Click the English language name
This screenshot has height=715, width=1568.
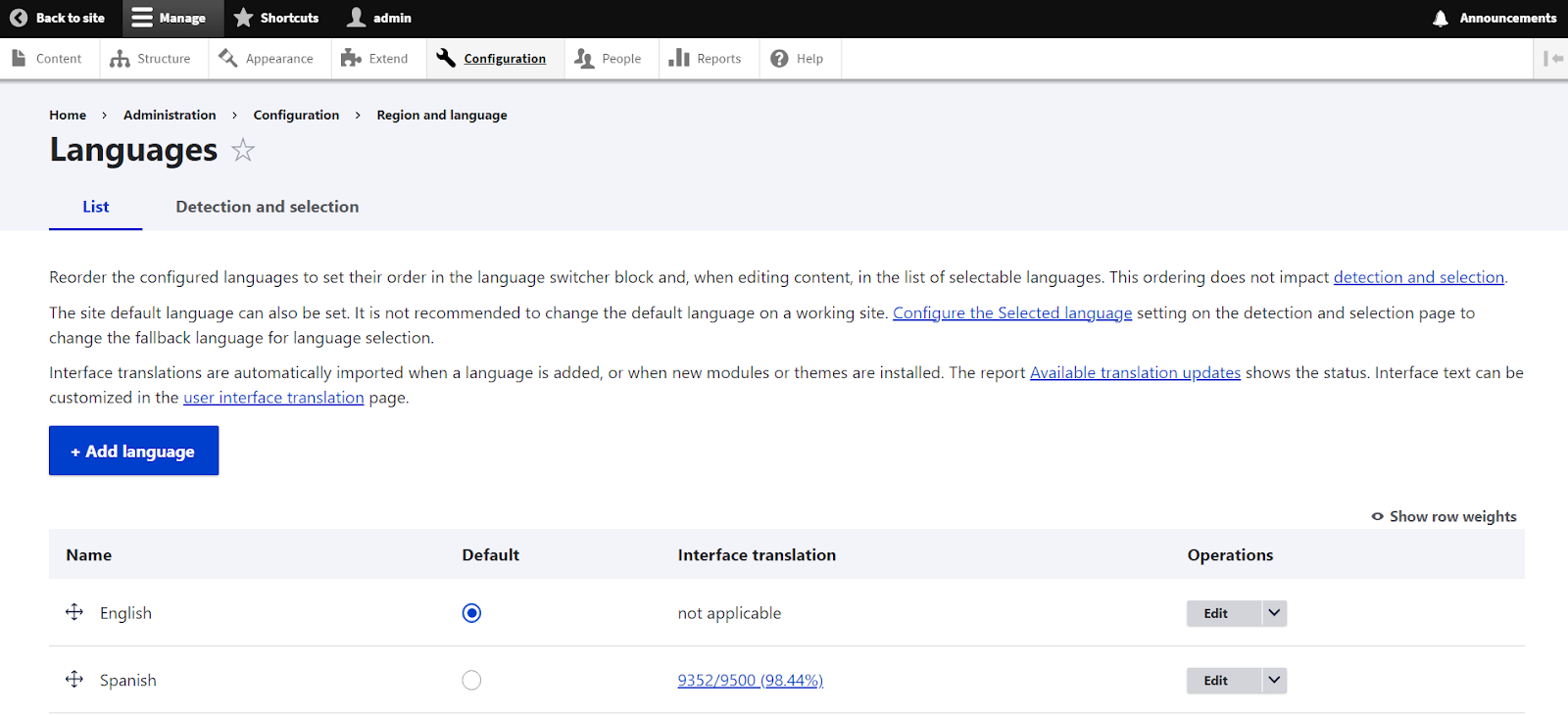125,613
